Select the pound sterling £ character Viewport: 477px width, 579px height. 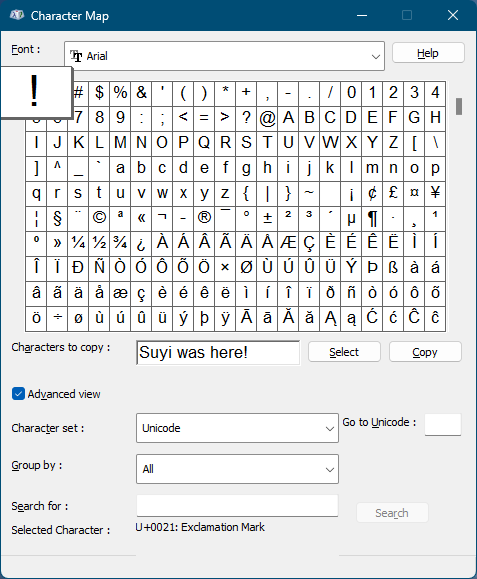(394, 193)
